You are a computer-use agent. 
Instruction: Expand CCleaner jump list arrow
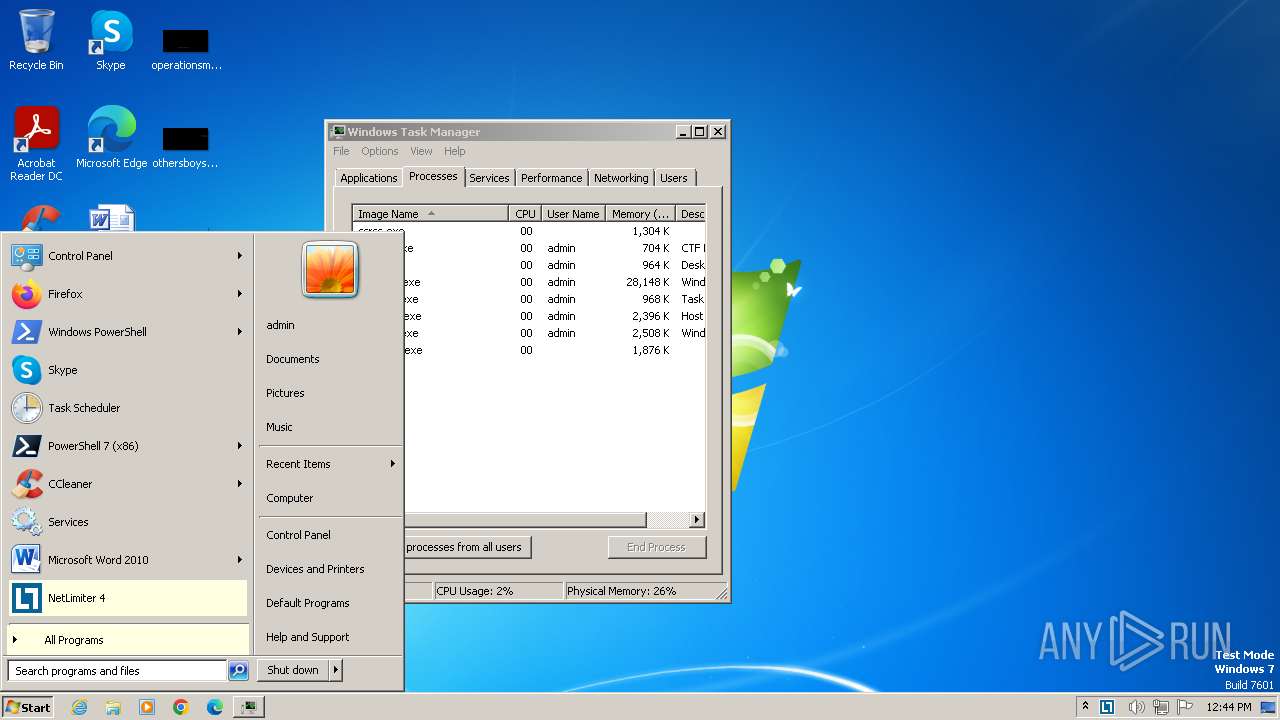coord(240,484)
